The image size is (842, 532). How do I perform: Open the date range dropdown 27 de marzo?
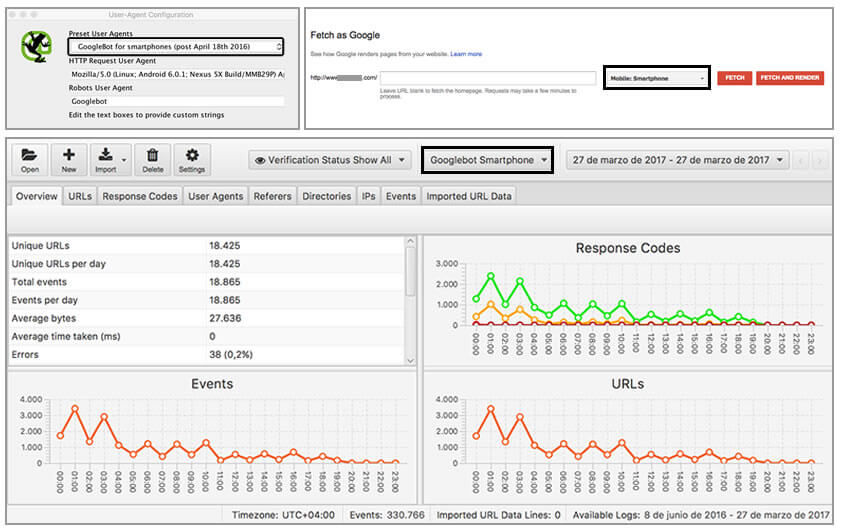(x=677, y=160)
